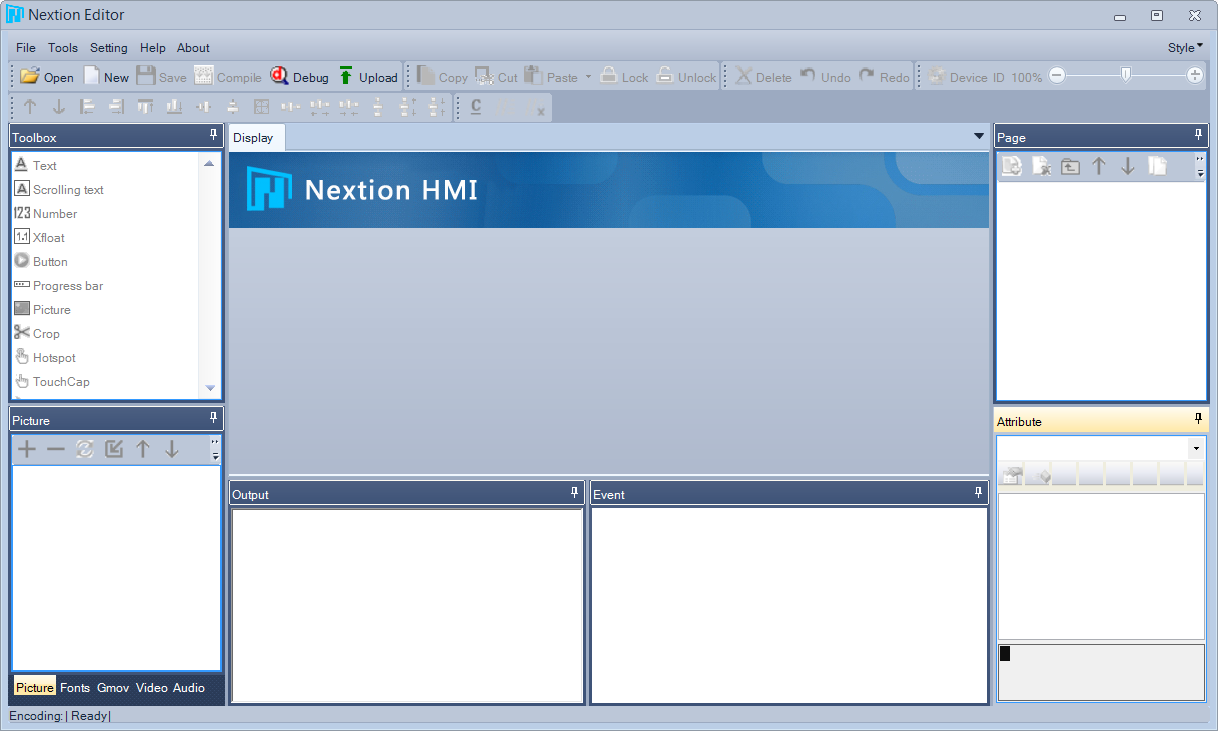Click the align bottom icon
Viewport: 1218px width, 731px height.
[174, 107]
